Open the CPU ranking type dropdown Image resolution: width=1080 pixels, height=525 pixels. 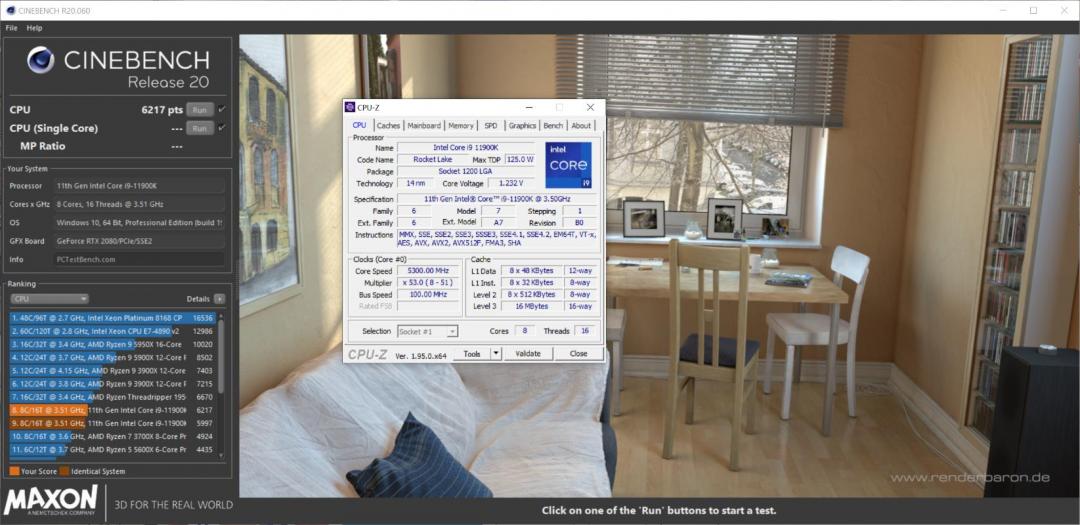(49, 299)
